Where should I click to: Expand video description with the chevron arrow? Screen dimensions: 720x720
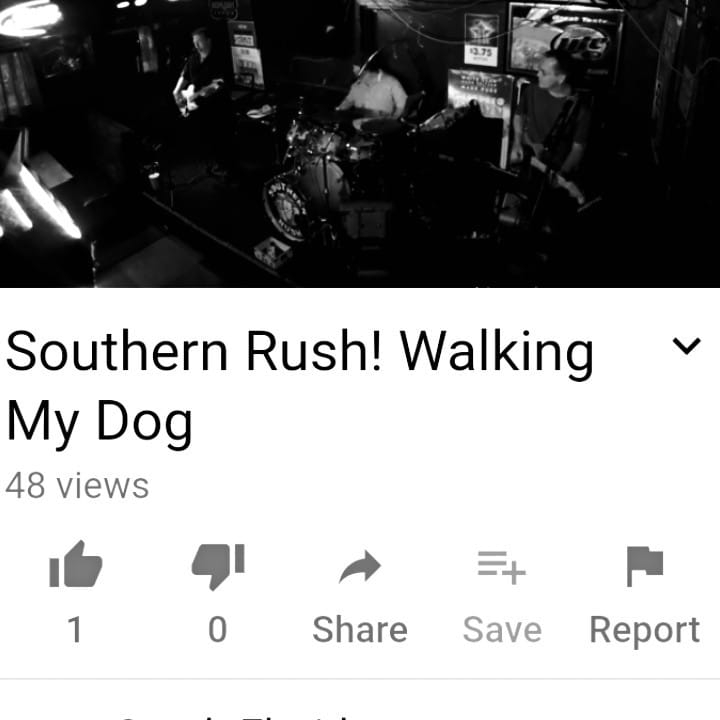pyautogui.click(x=686, y=346)
